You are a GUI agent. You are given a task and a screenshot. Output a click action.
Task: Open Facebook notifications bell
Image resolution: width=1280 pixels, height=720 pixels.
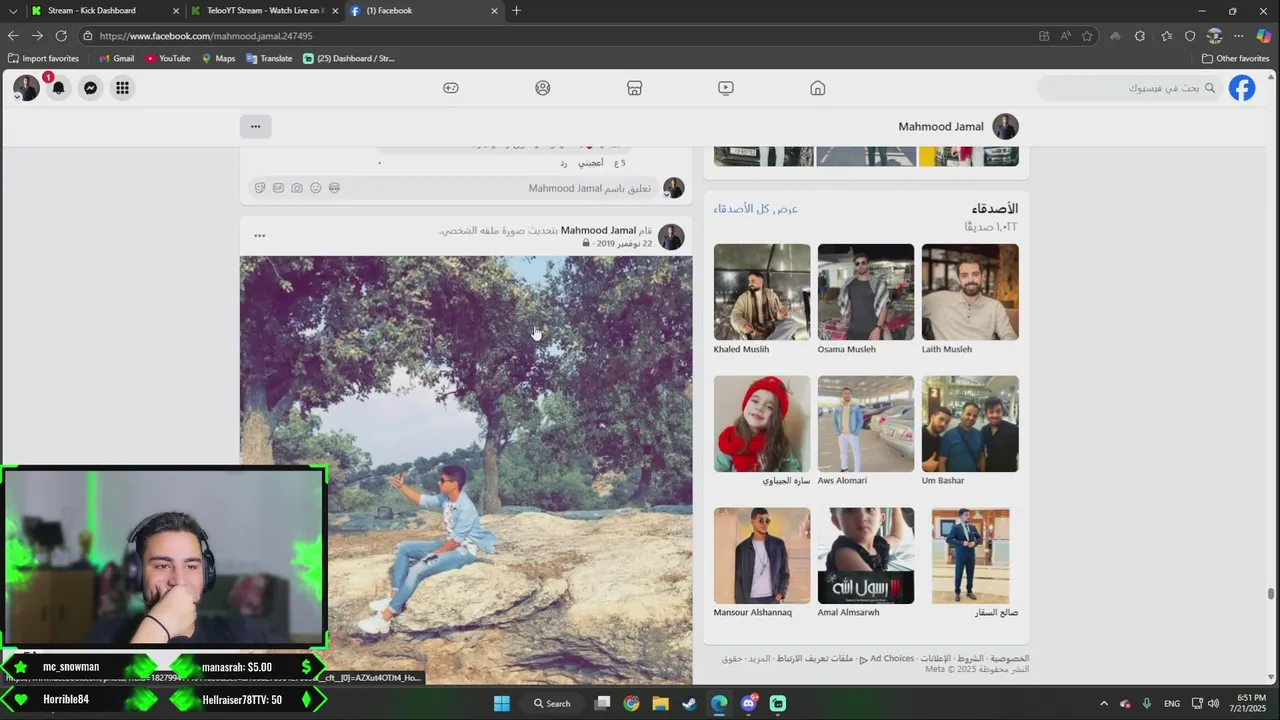tap(58, 88)
